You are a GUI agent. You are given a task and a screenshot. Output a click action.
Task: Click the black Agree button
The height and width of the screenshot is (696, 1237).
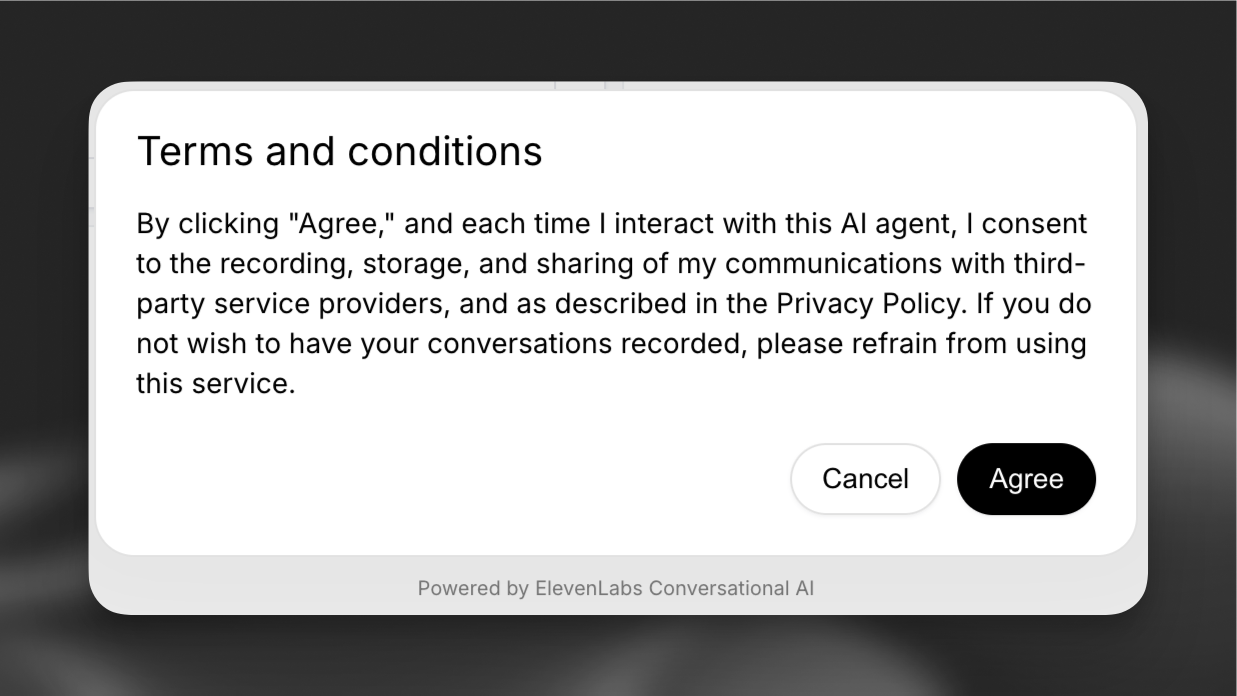1026,479
